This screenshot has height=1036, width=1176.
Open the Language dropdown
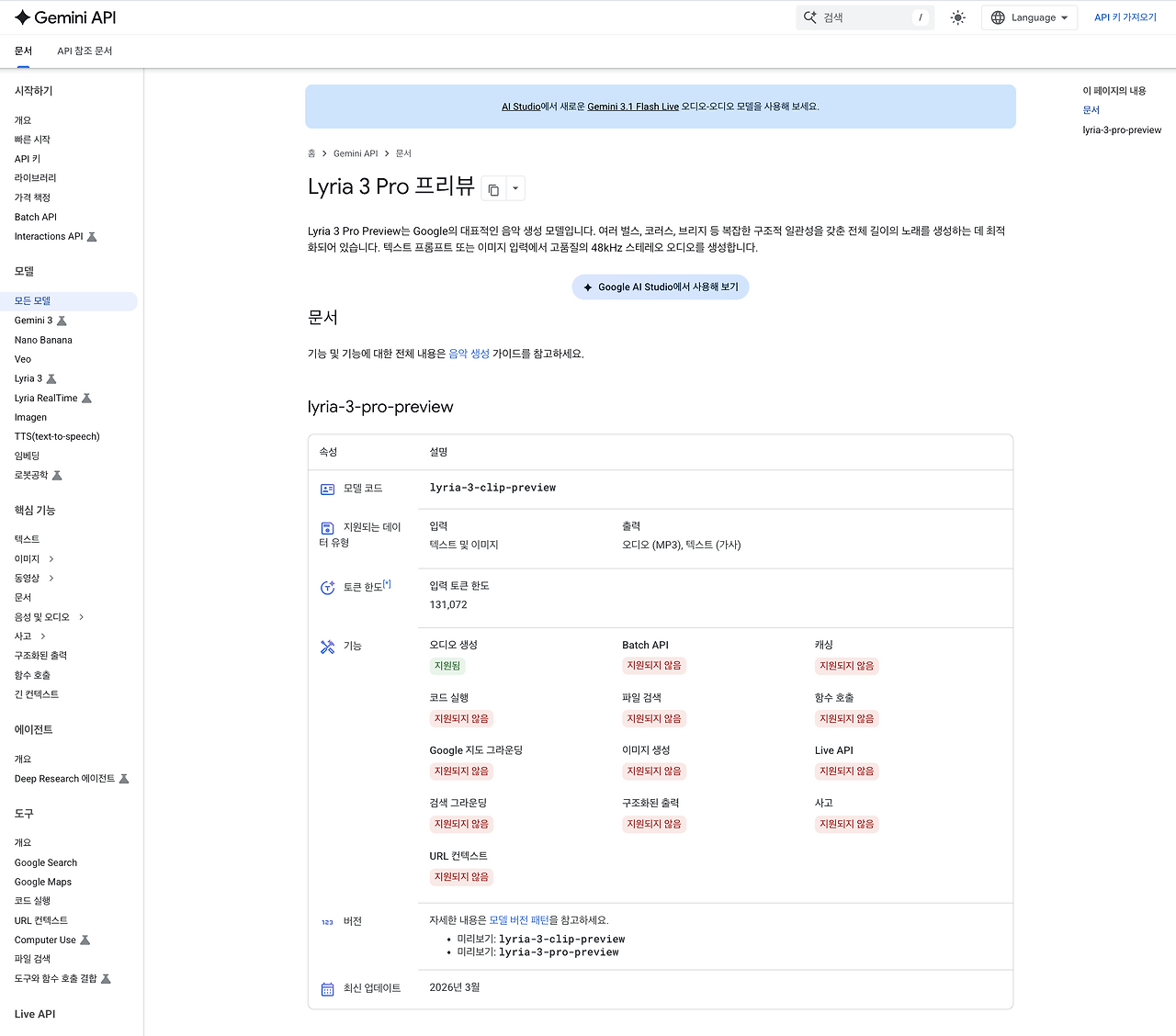point(1029,17)
